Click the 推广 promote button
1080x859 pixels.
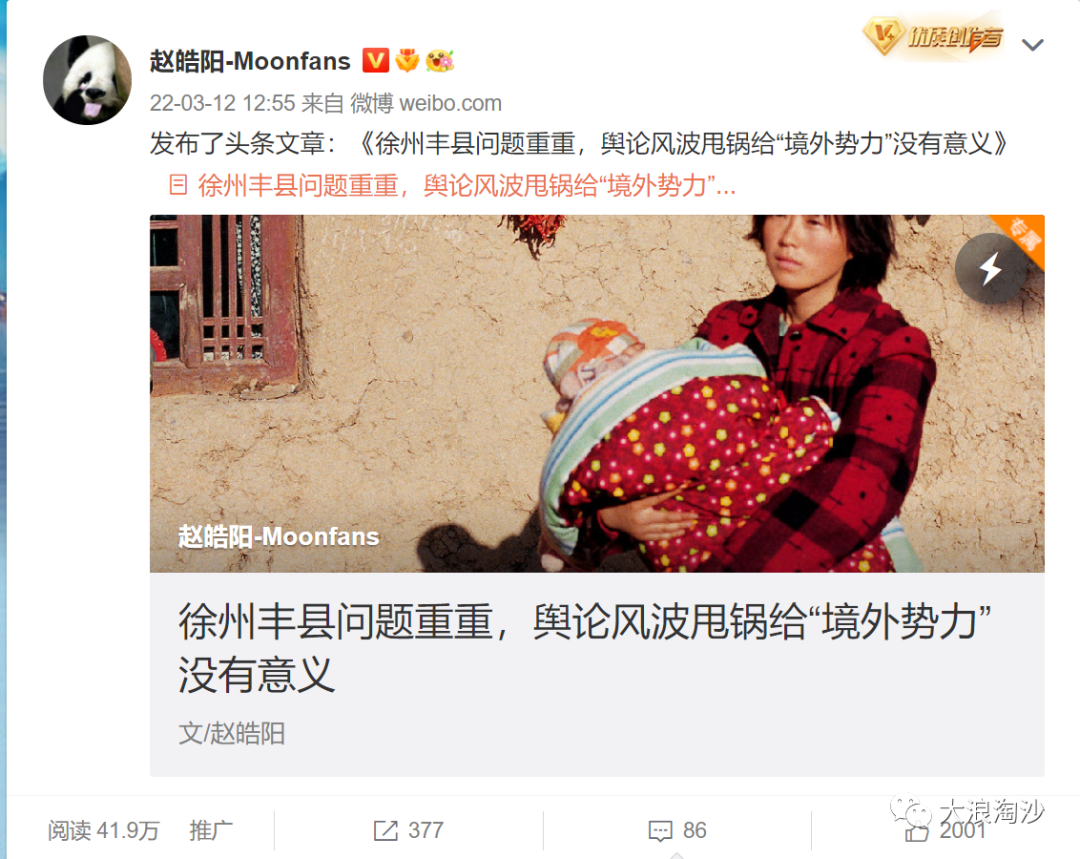[211, 830]
